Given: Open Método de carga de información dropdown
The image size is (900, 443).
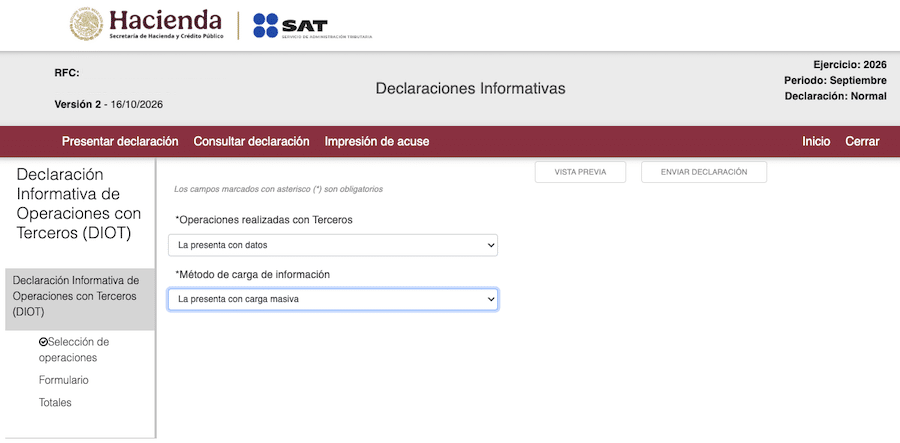Looking at the screenshot, I should pos(333,299).
